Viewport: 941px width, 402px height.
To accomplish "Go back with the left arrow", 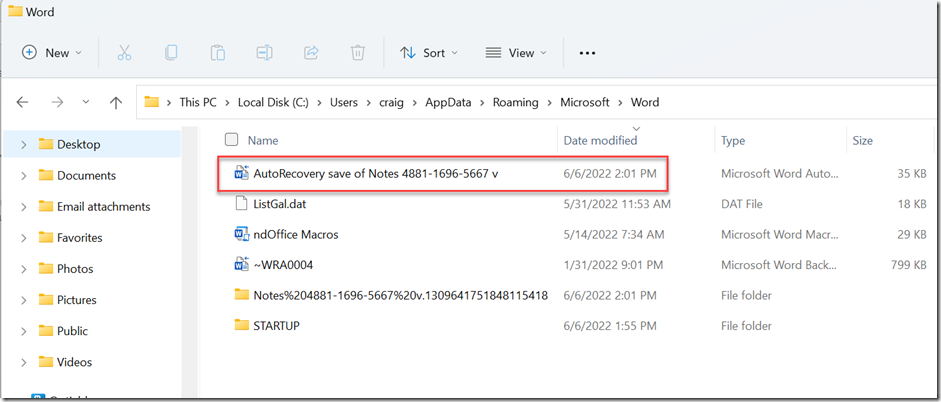I will [22, 103].
